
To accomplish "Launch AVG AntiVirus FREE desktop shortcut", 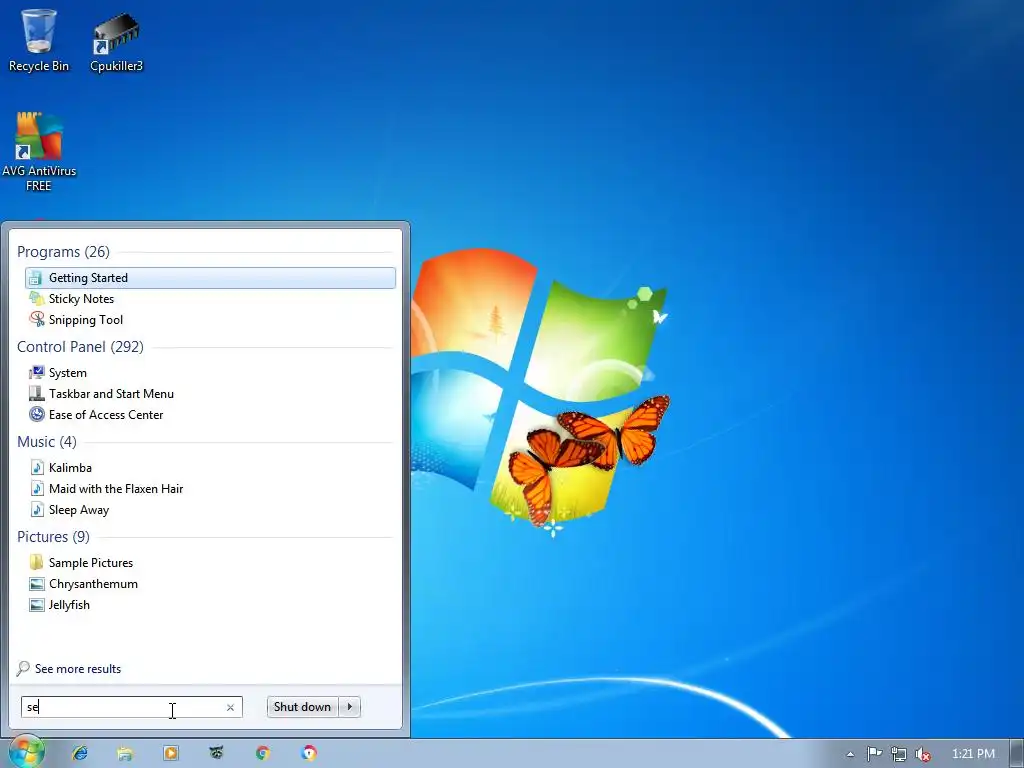I will click(39, 152).
